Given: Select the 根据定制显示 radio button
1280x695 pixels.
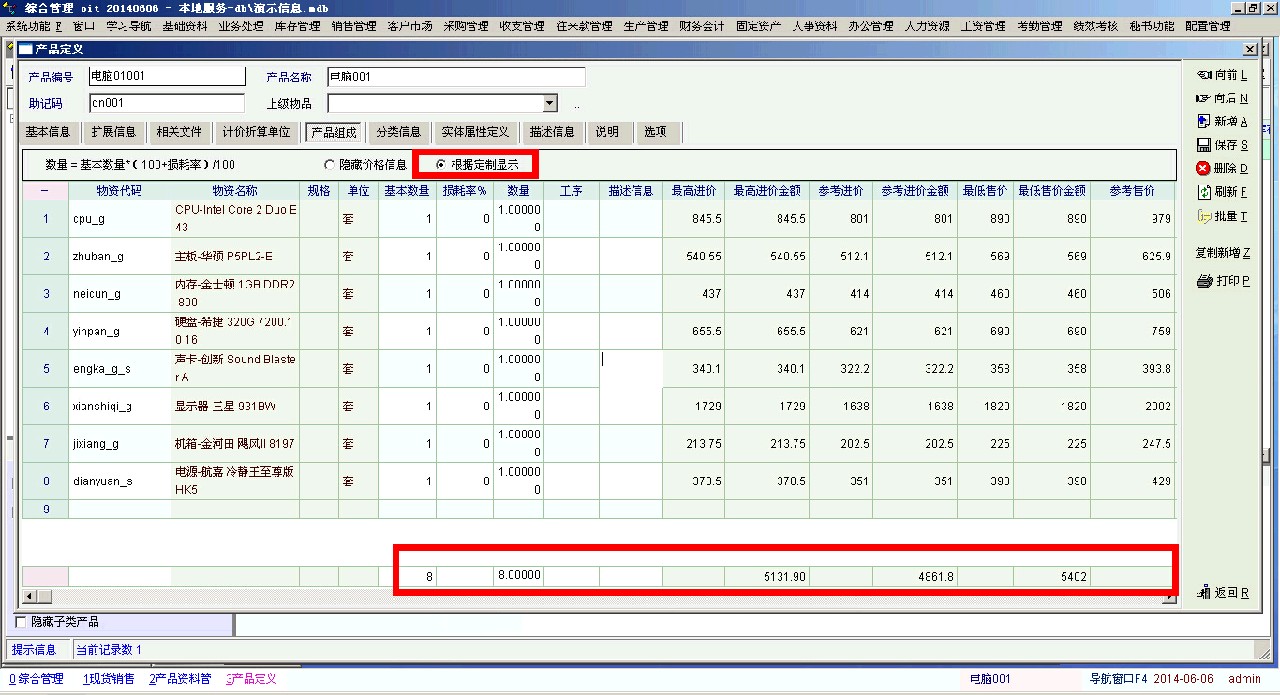Looking at the screenshot, I should point(442,164).
